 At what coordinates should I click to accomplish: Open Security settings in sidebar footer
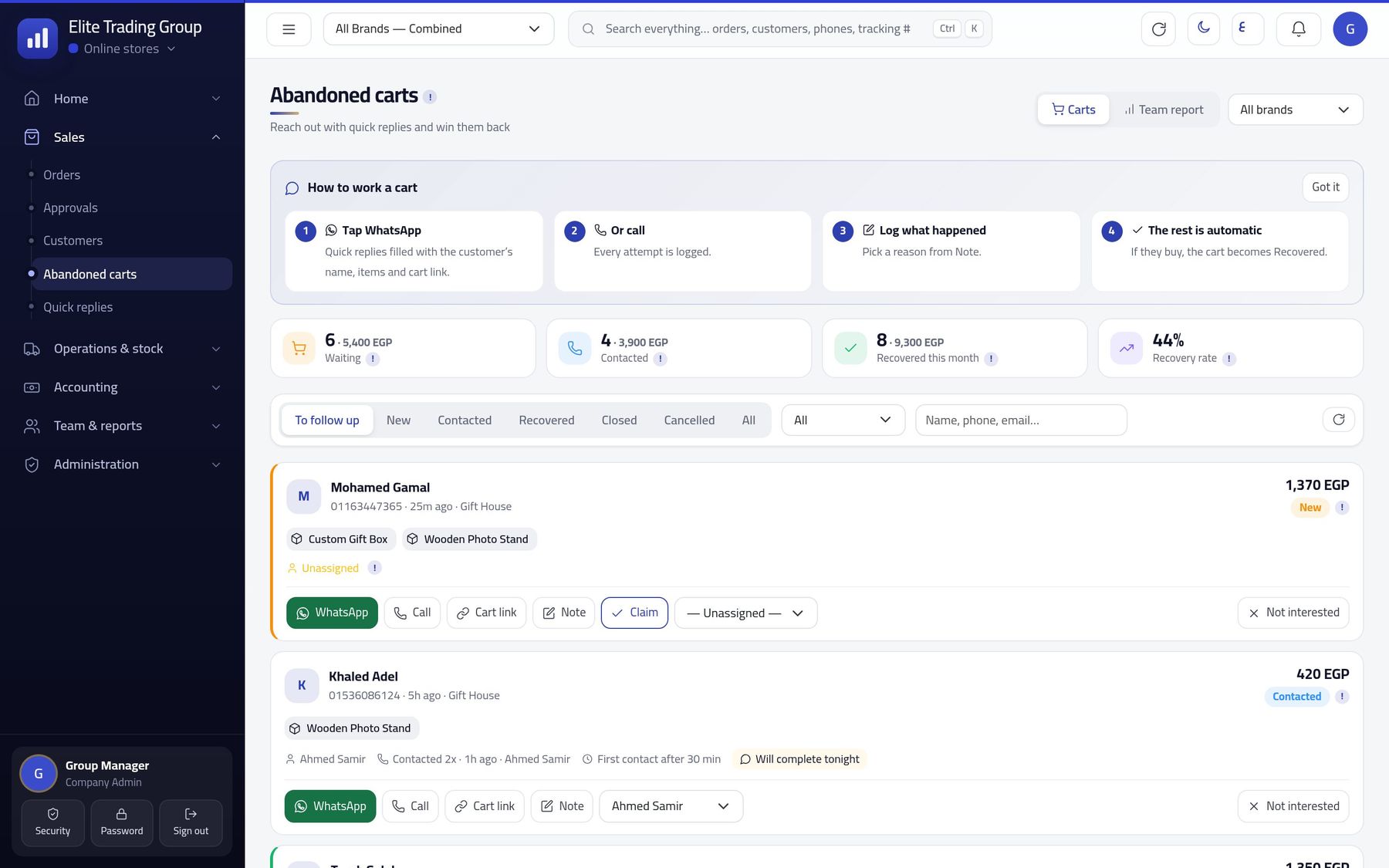click(52, 822)
